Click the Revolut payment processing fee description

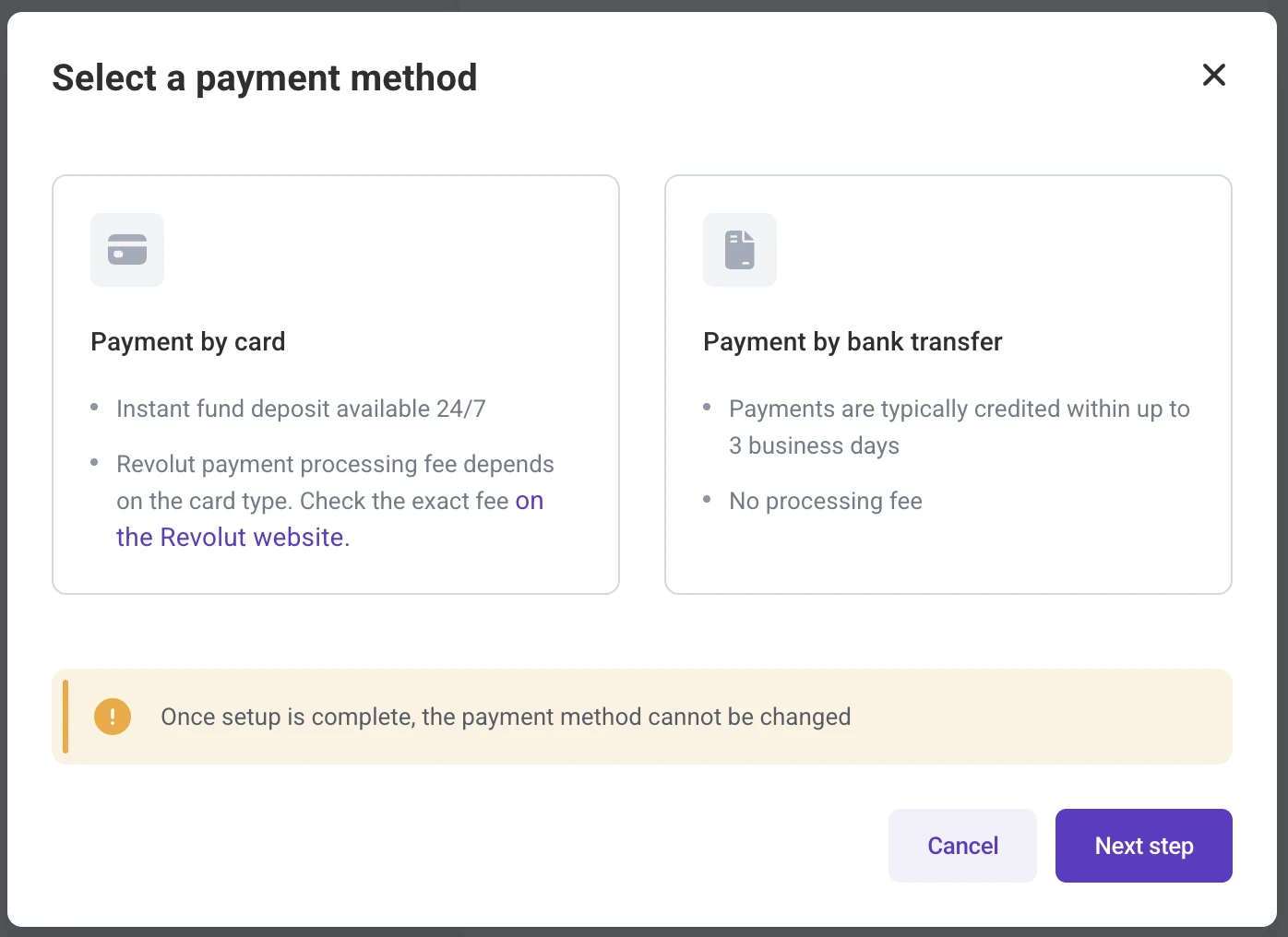(335, 501)
